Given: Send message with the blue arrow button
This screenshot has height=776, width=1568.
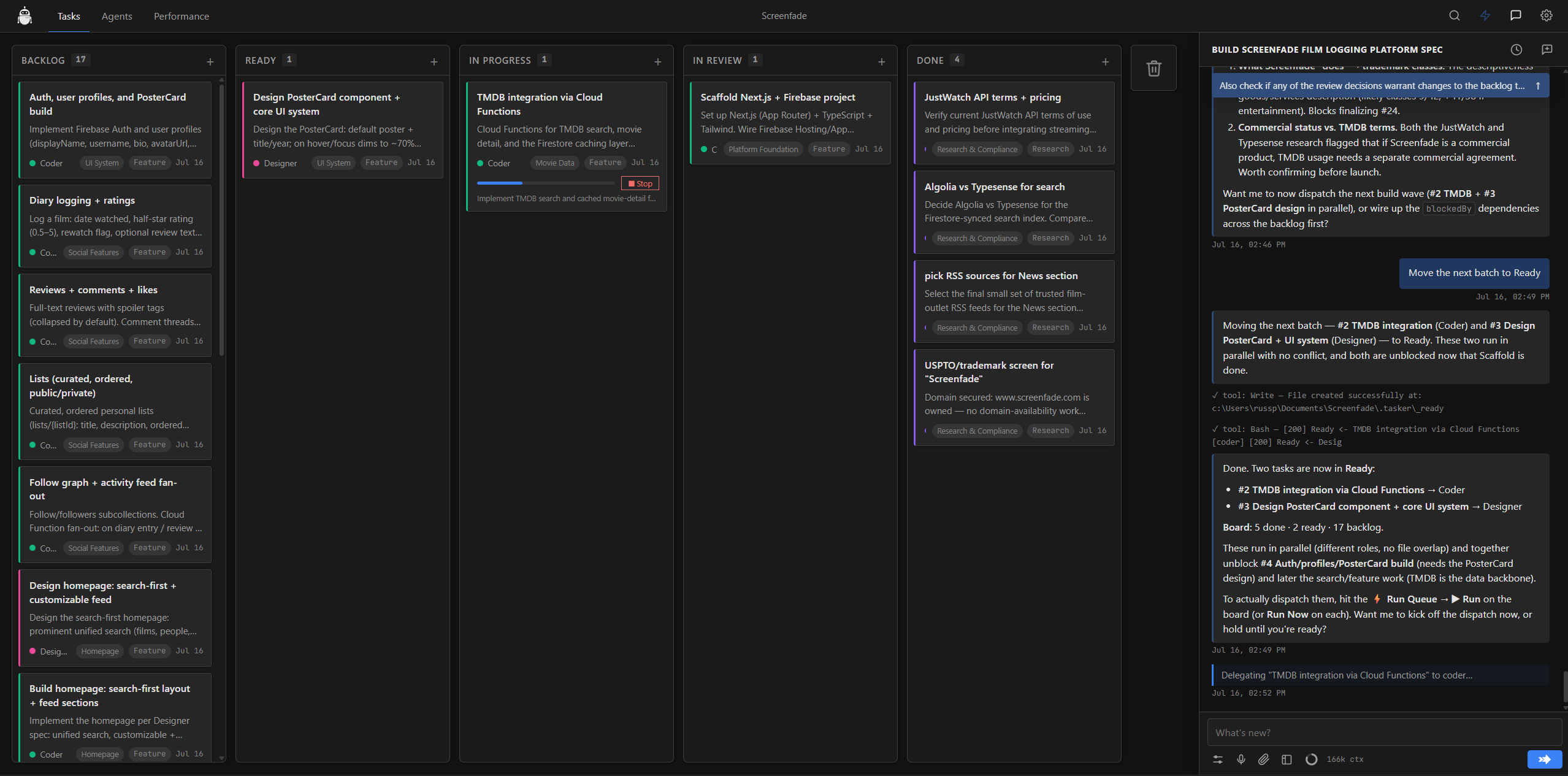Looking at the screenshot, I should [1544, 759].
